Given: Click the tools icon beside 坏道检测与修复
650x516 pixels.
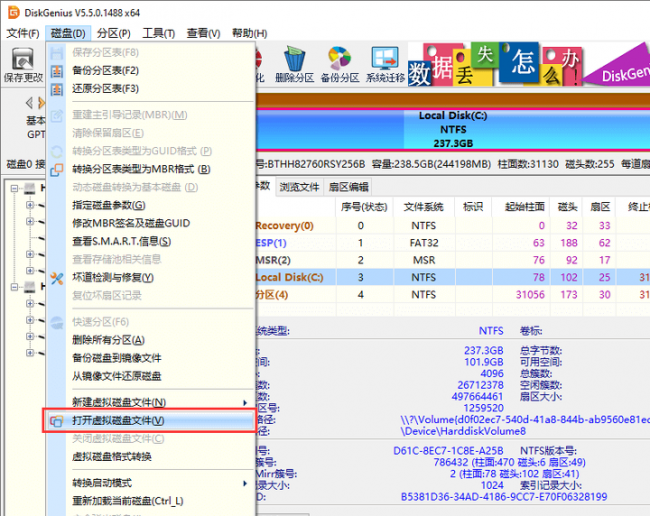Looking at the screenshot, I should [57, 278].
